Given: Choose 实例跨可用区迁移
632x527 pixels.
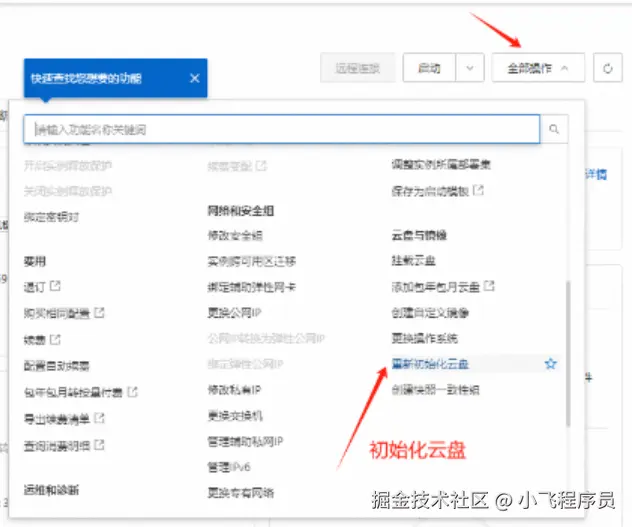Looking at the screenshot, I should pyautogui.click(x=252, y=261).
